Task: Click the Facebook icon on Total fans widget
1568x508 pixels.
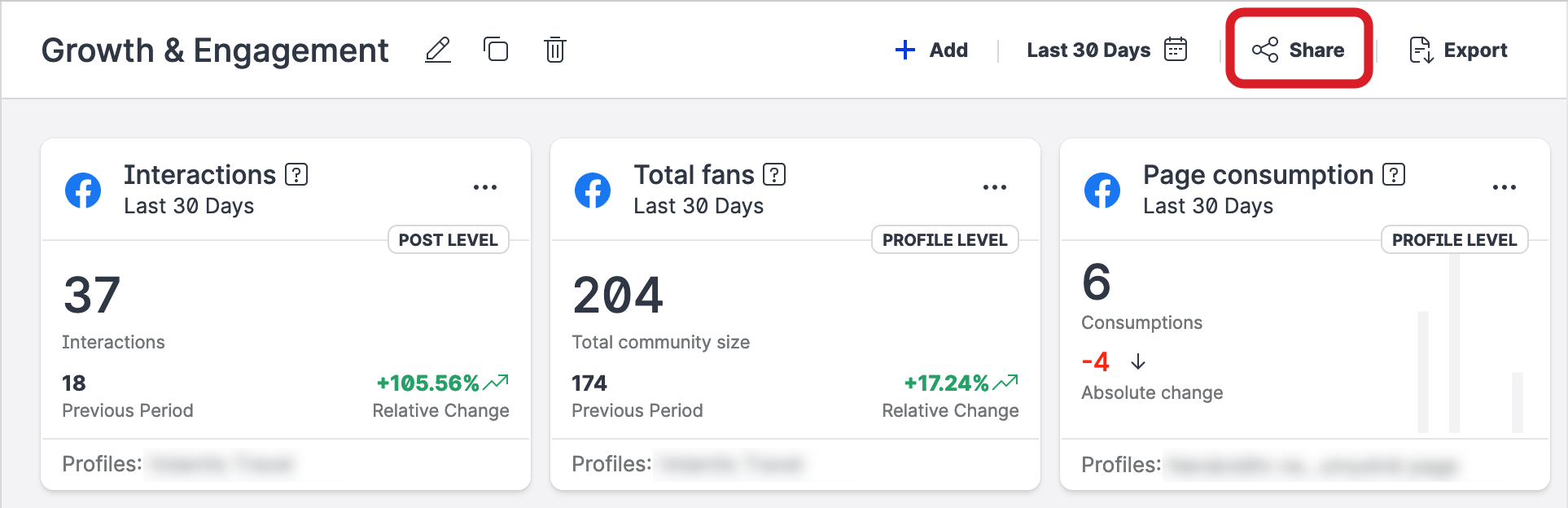Action: (x=593, y=190)
